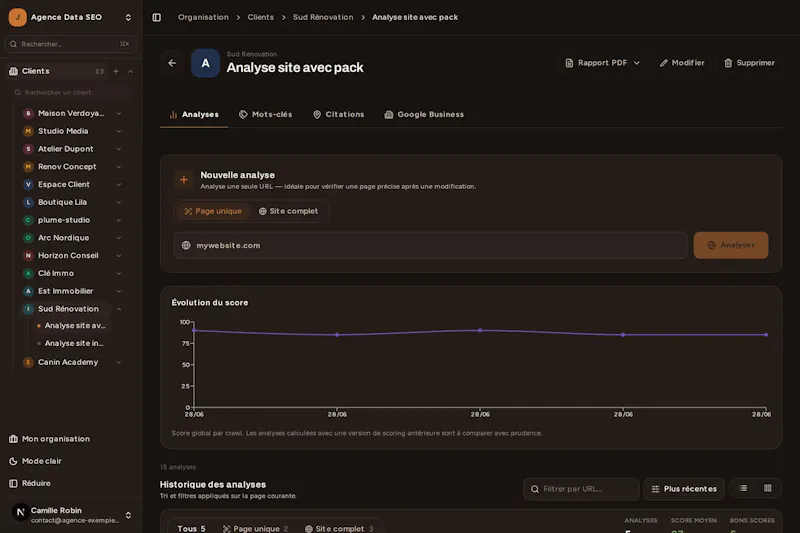The width and height of the screenshot is (800, 533).
Task: Click the back arrow button
Action: pos(172,63)
